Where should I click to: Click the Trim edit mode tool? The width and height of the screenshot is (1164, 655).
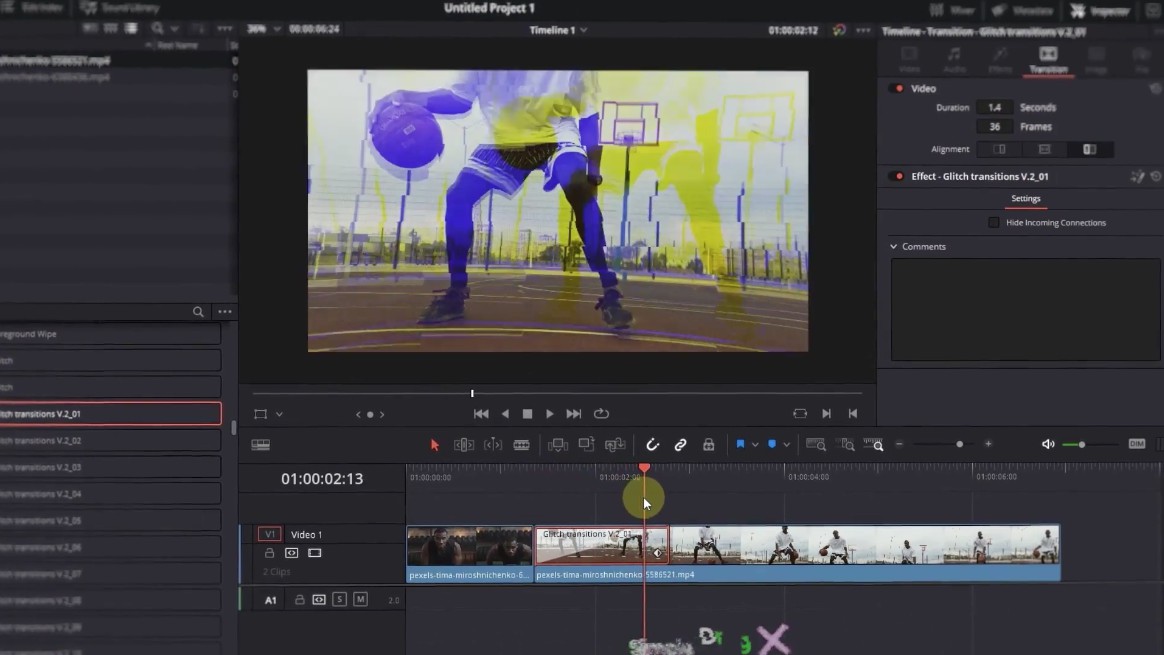(x=464, y=445)
